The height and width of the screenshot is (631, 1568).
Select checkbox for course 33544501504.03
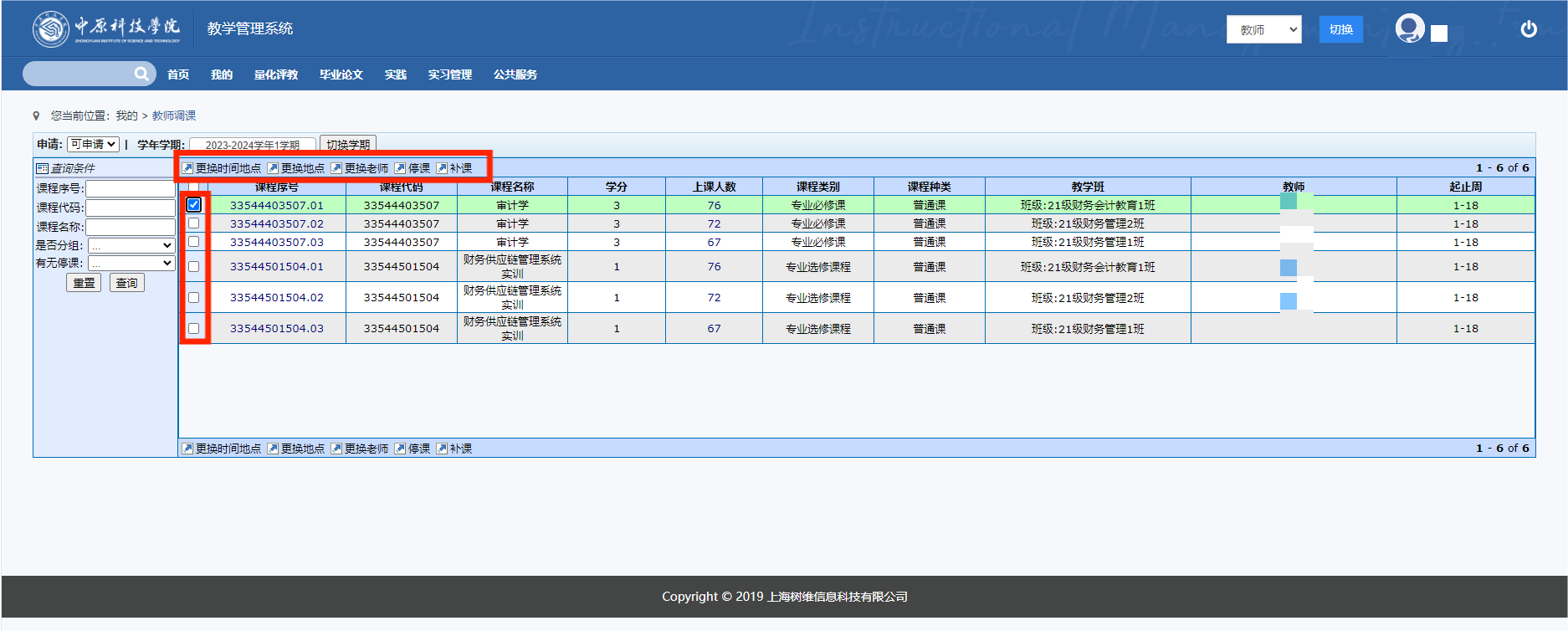[194, 328]
